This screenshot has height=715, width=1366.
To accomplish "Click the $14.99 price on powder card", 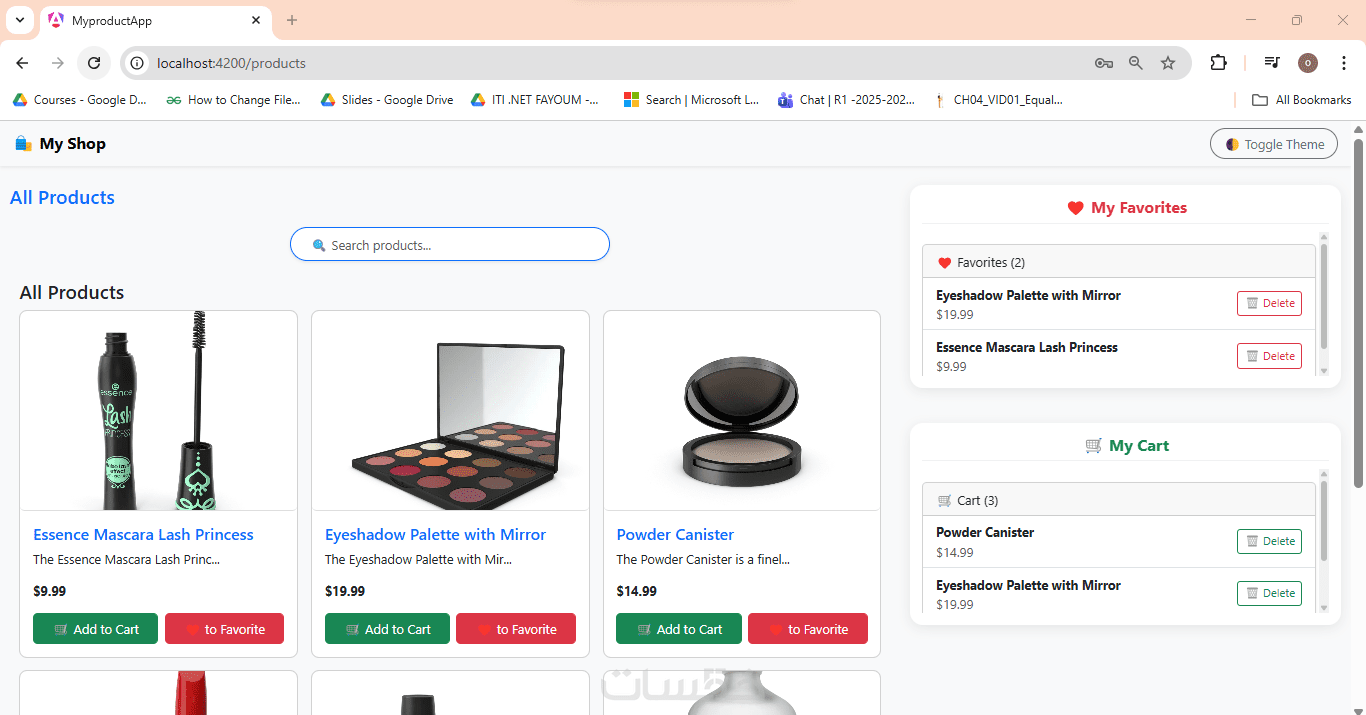I will click(637, 591).
